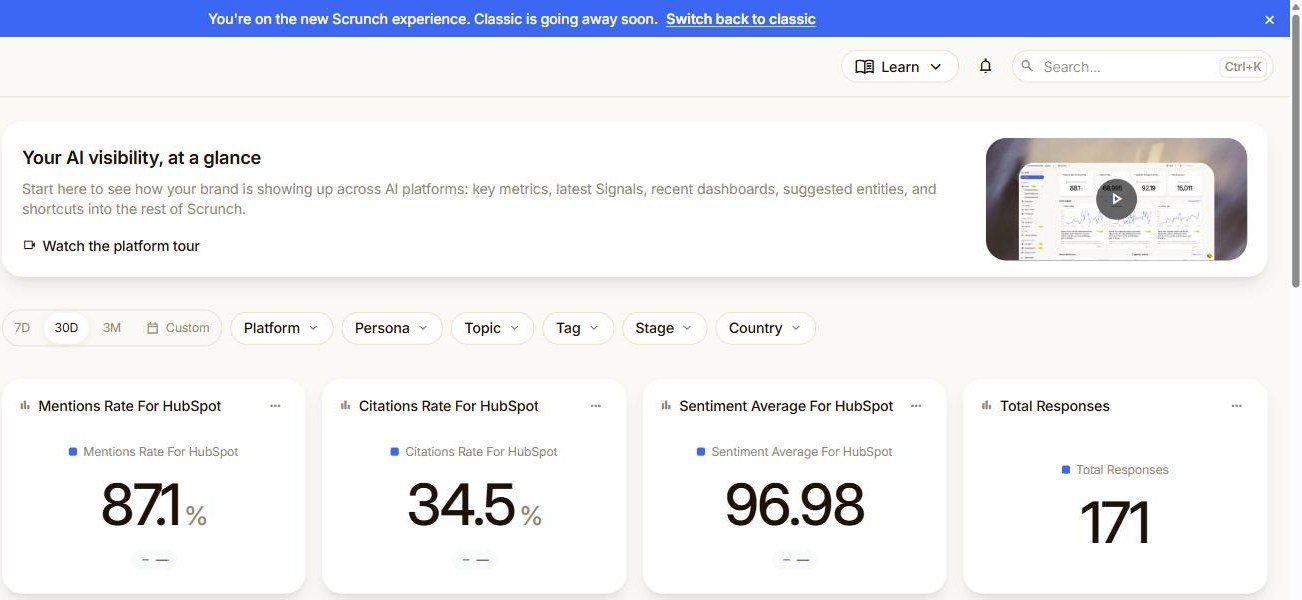Select the 30D time range
Image resolution: width=1302 pixels, height=600 pixels.
(66, 328)
